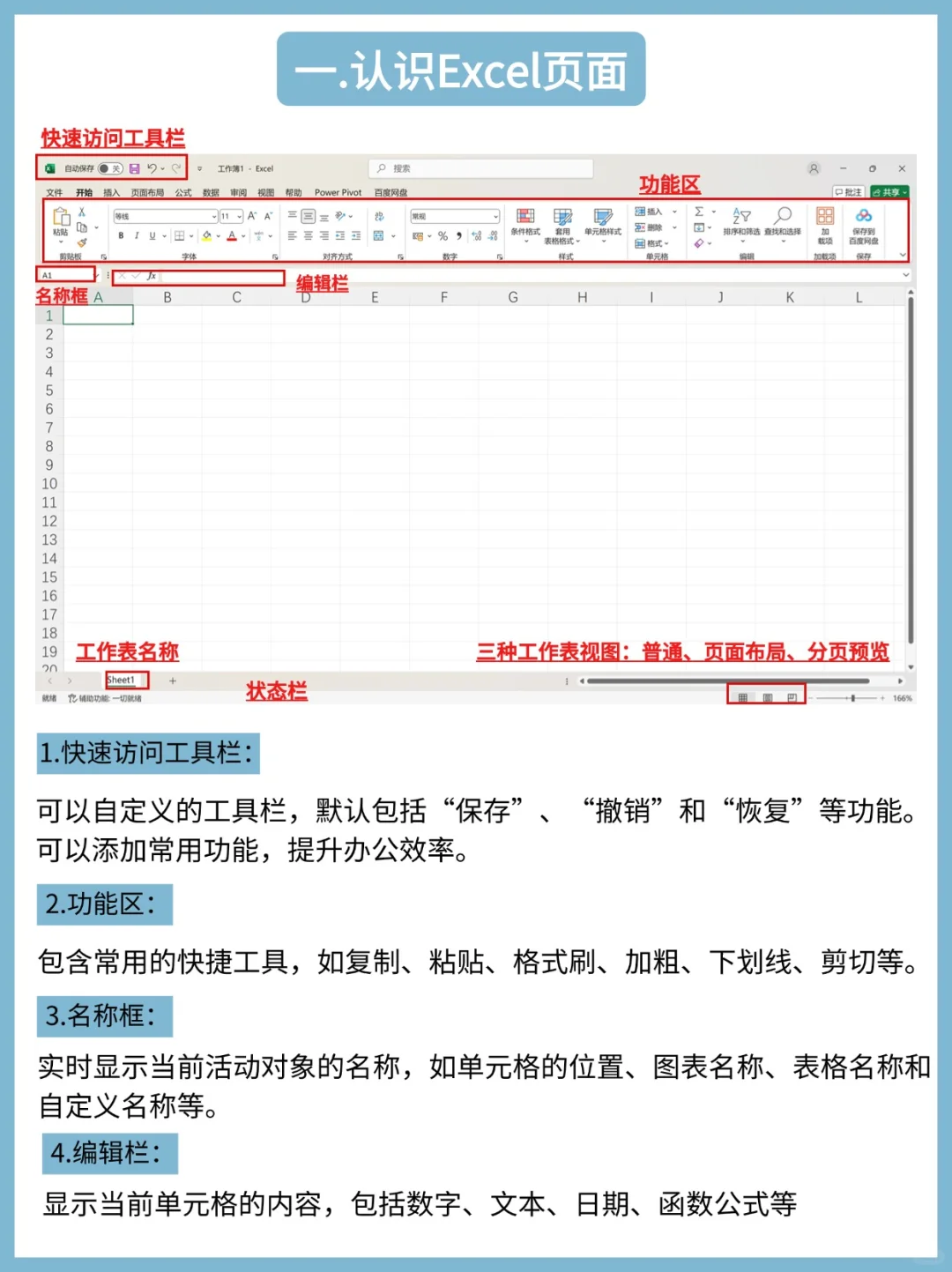
Task: Open the 常规 number format dropdown
Action: click(454, 217)
